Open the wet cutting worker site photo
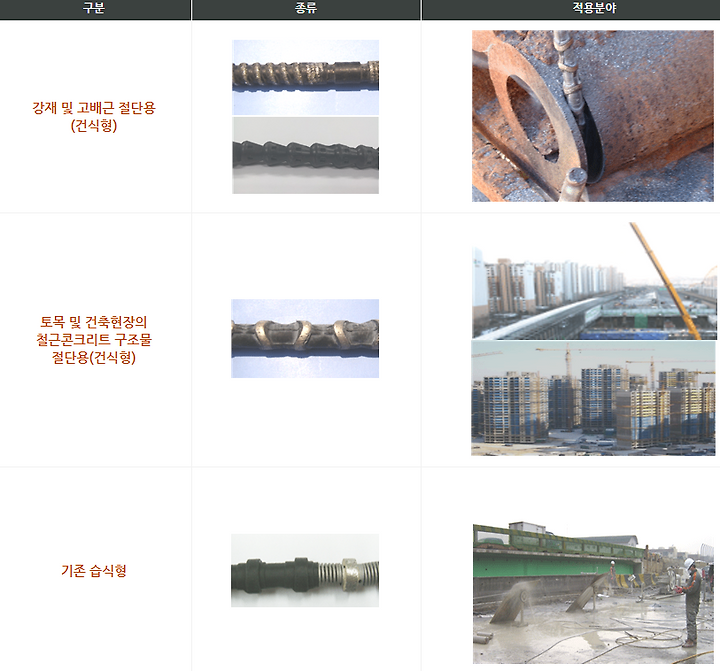This screenshot has height=671, width=720. pyautogui.click(x=593, y=592)
